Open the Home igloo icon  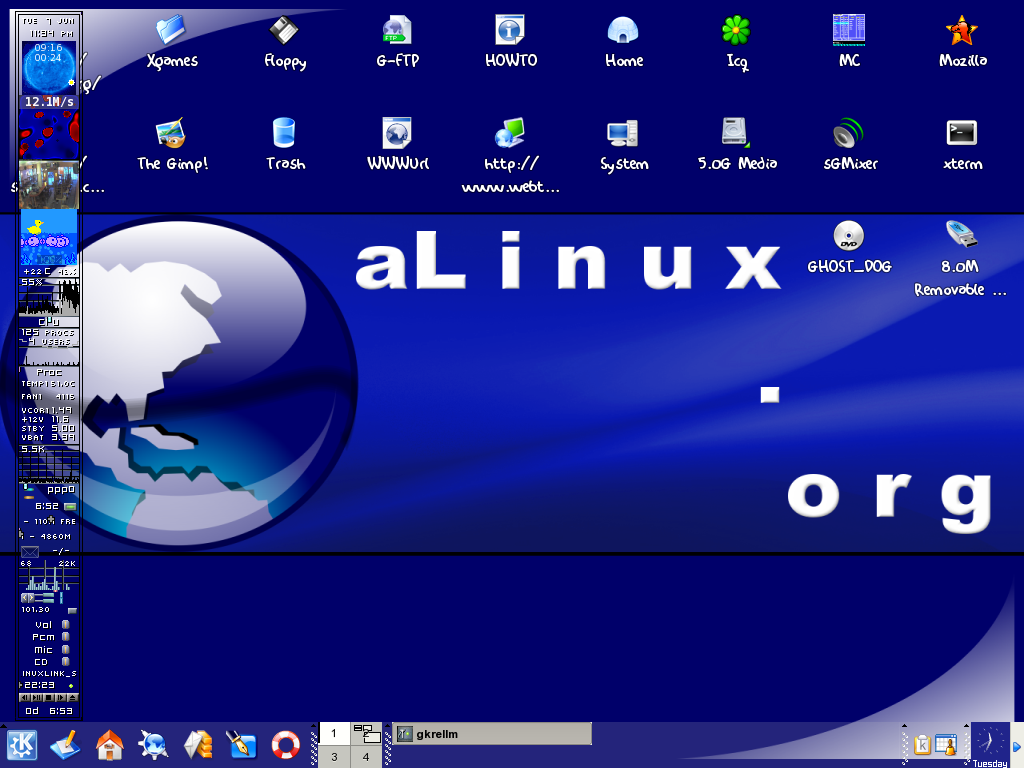623,31
